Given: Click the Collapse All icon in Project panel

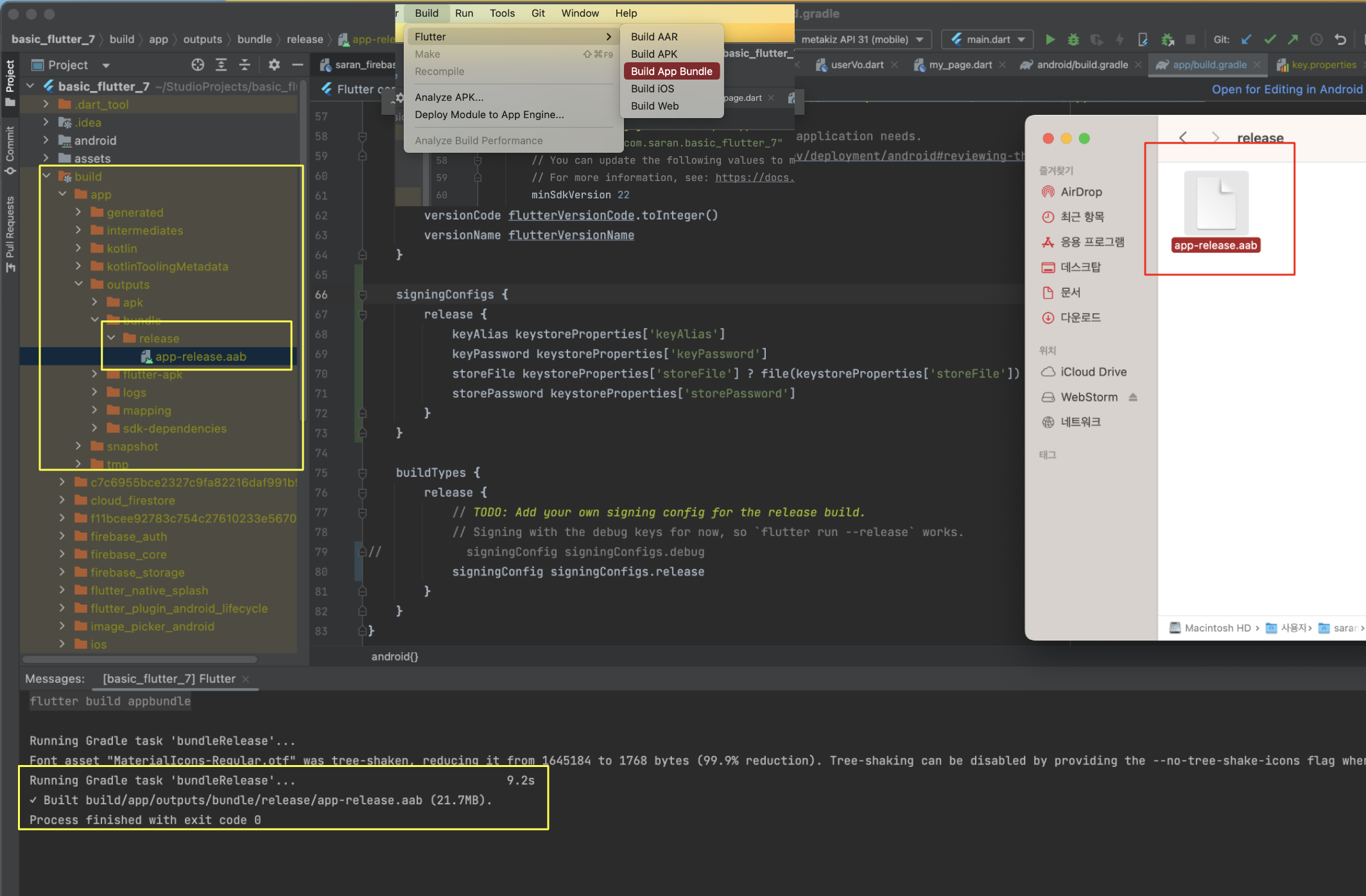Looking at the screenshot, I should pos(245,65).
